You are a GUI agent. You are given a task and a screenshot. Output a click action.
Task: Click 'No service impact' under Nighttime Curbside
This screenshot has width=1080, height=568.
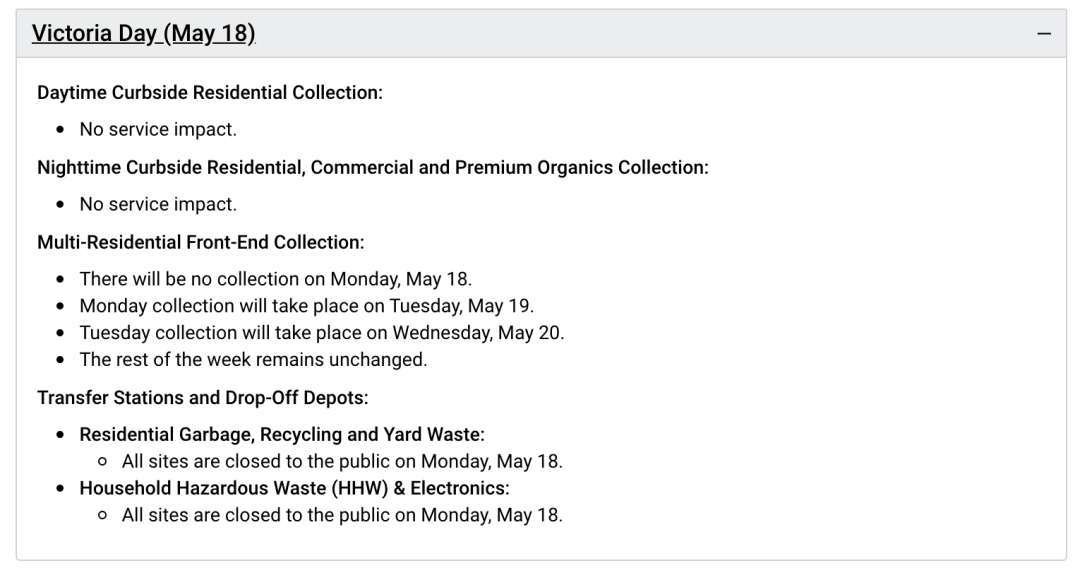pos(158,204)
